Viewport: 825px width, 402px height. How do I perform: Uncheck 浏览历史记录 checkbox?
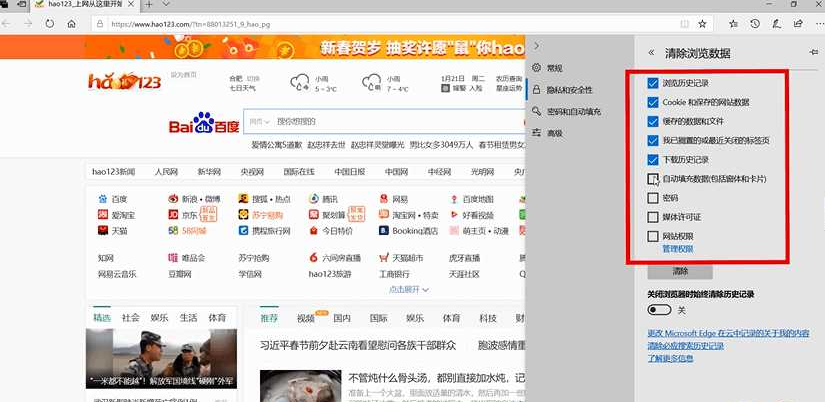click(x=653, y=83)
